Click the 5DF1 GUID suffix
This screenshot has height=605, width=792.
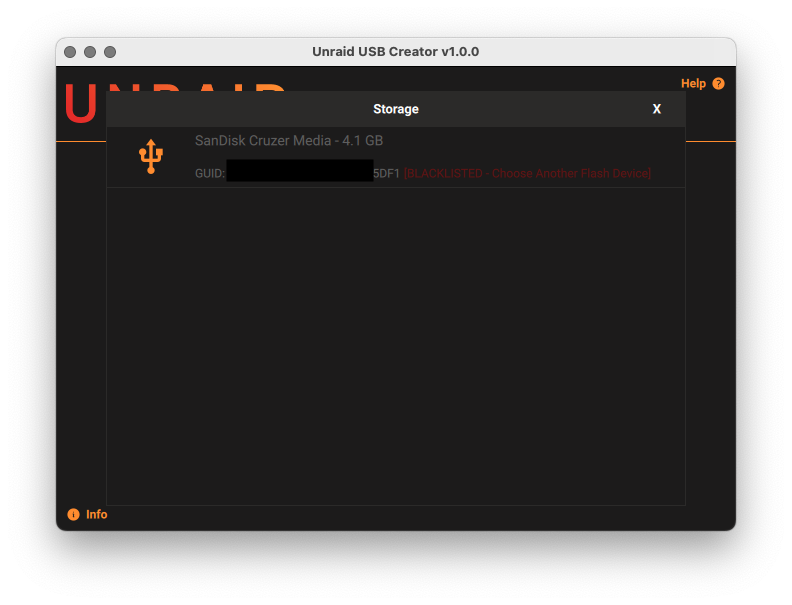pyautogui.click(x=387, y=174)
